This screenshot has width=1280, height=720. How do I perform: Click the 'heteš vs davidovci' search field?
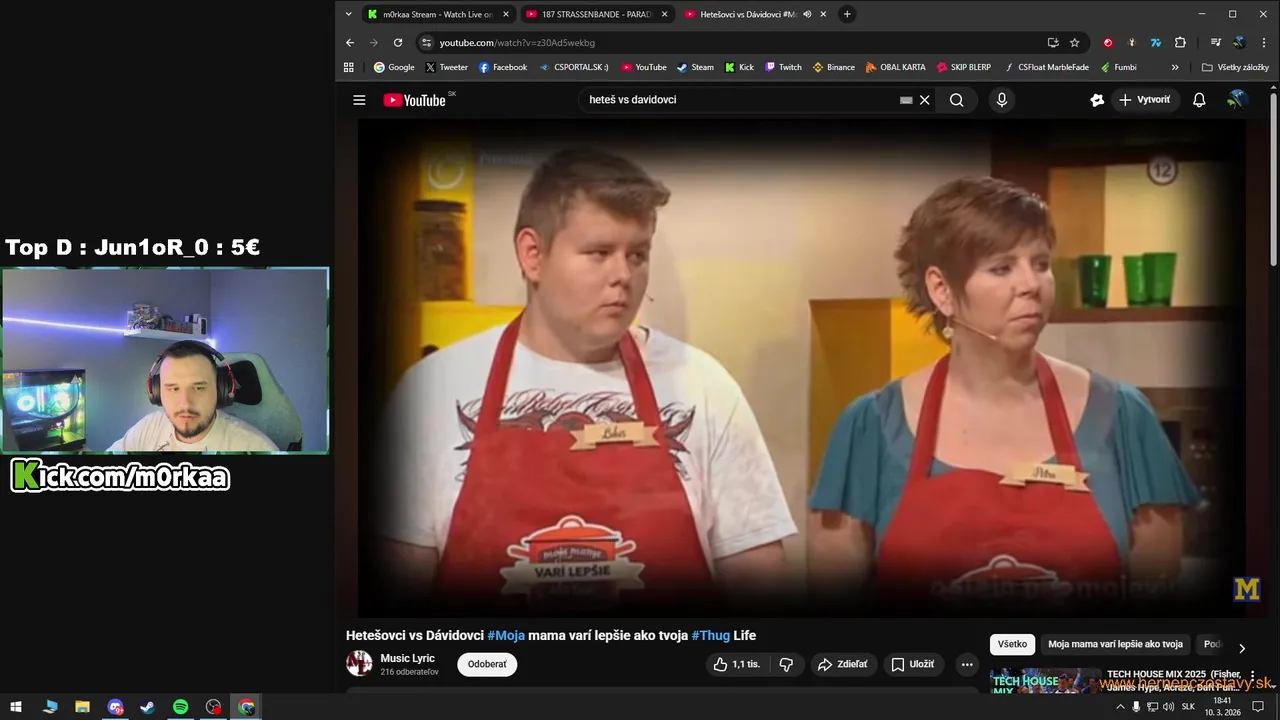point(740,100)
